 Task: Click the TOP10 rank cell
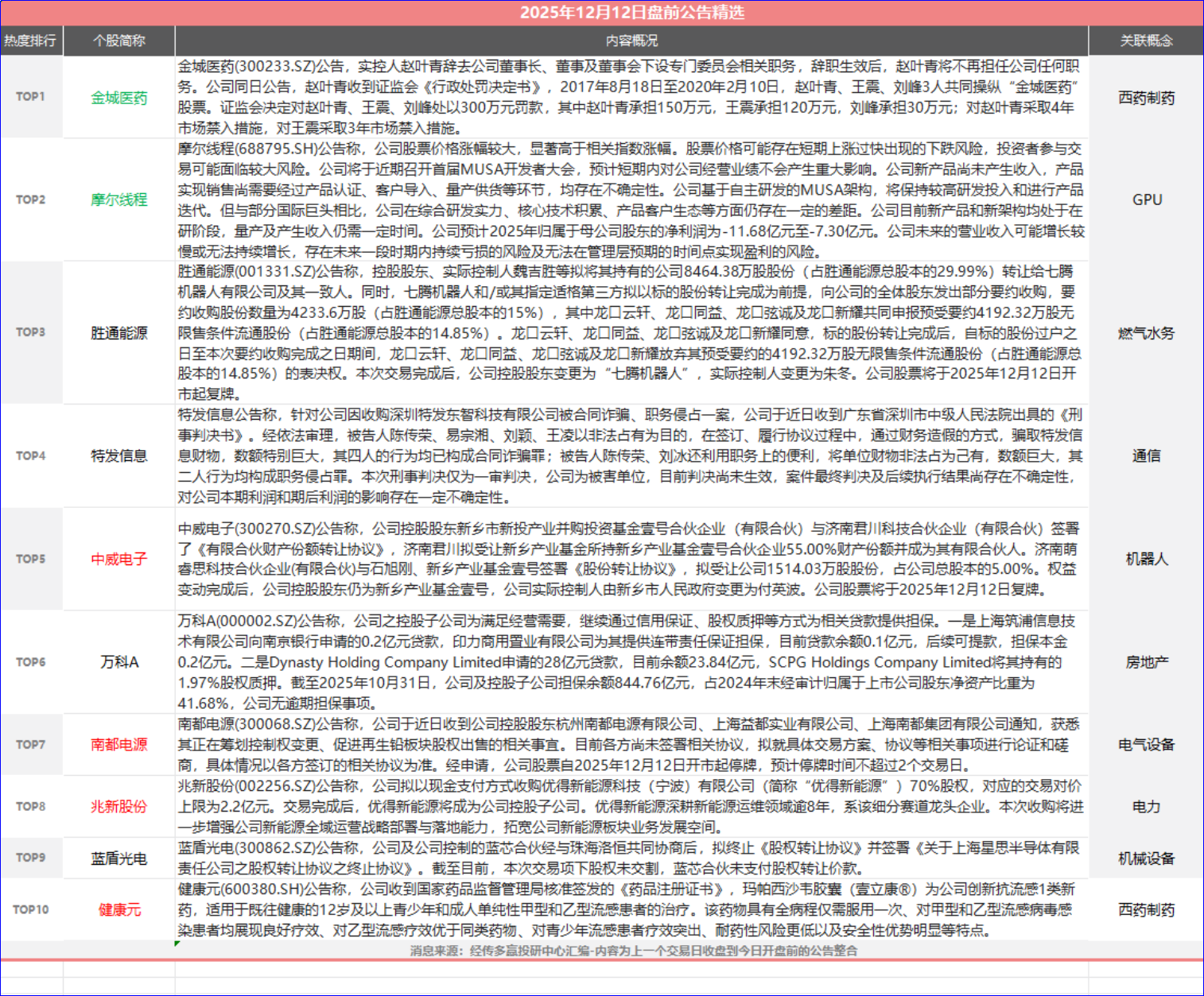click(31, 909)
